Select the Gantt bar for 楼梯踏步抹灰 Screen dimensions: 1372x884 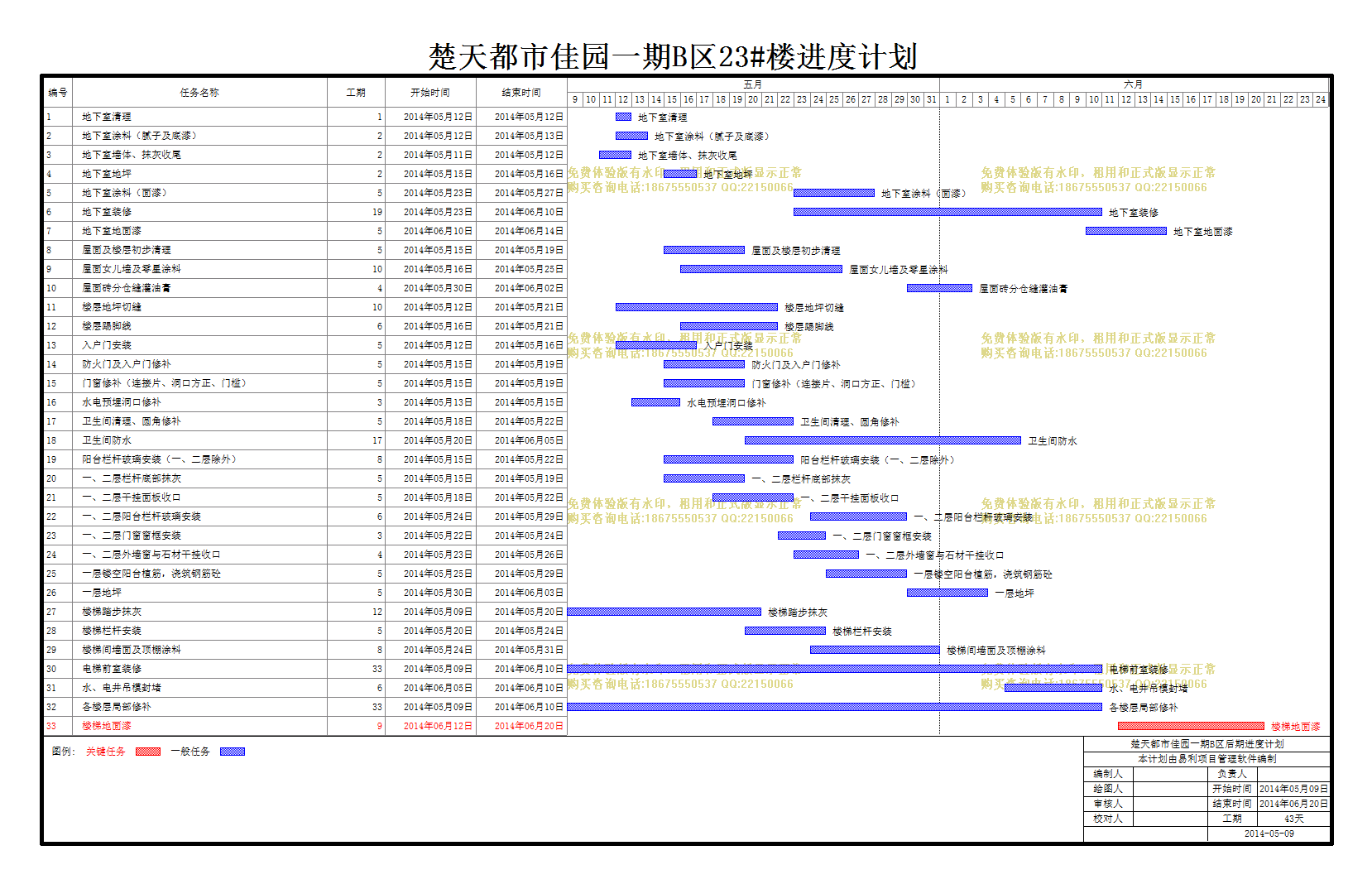pyautogui.click(x=664, y=612)
